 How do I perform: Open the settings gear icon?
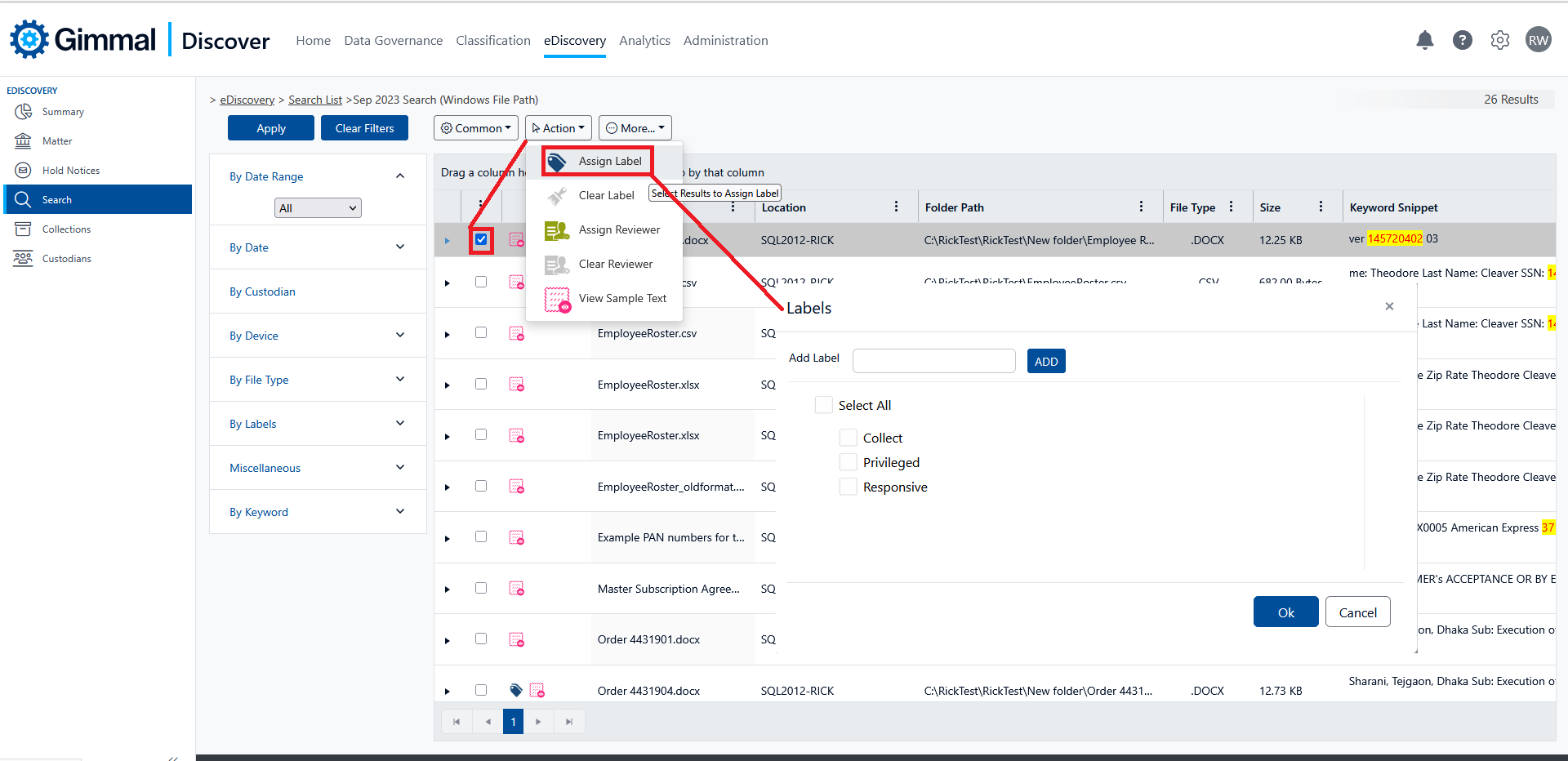tap(1499, 40)
